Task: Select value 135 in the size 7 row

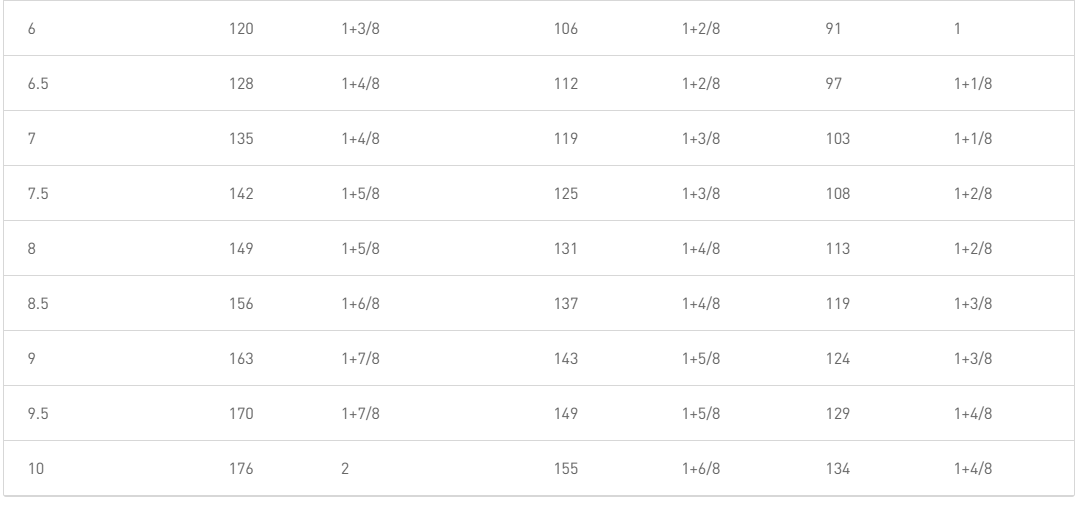Action: click(x=241, y=139)
